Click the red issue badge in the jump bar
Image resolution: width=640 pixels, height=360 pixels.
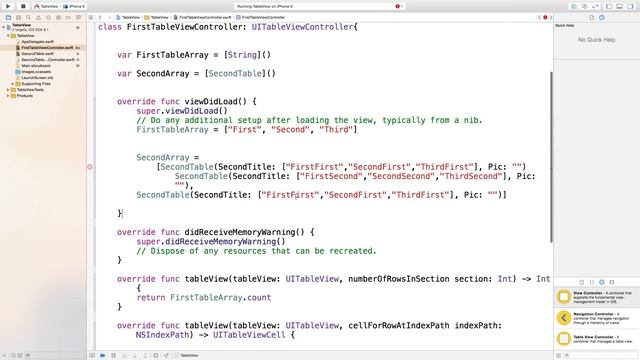click(545, 18)
